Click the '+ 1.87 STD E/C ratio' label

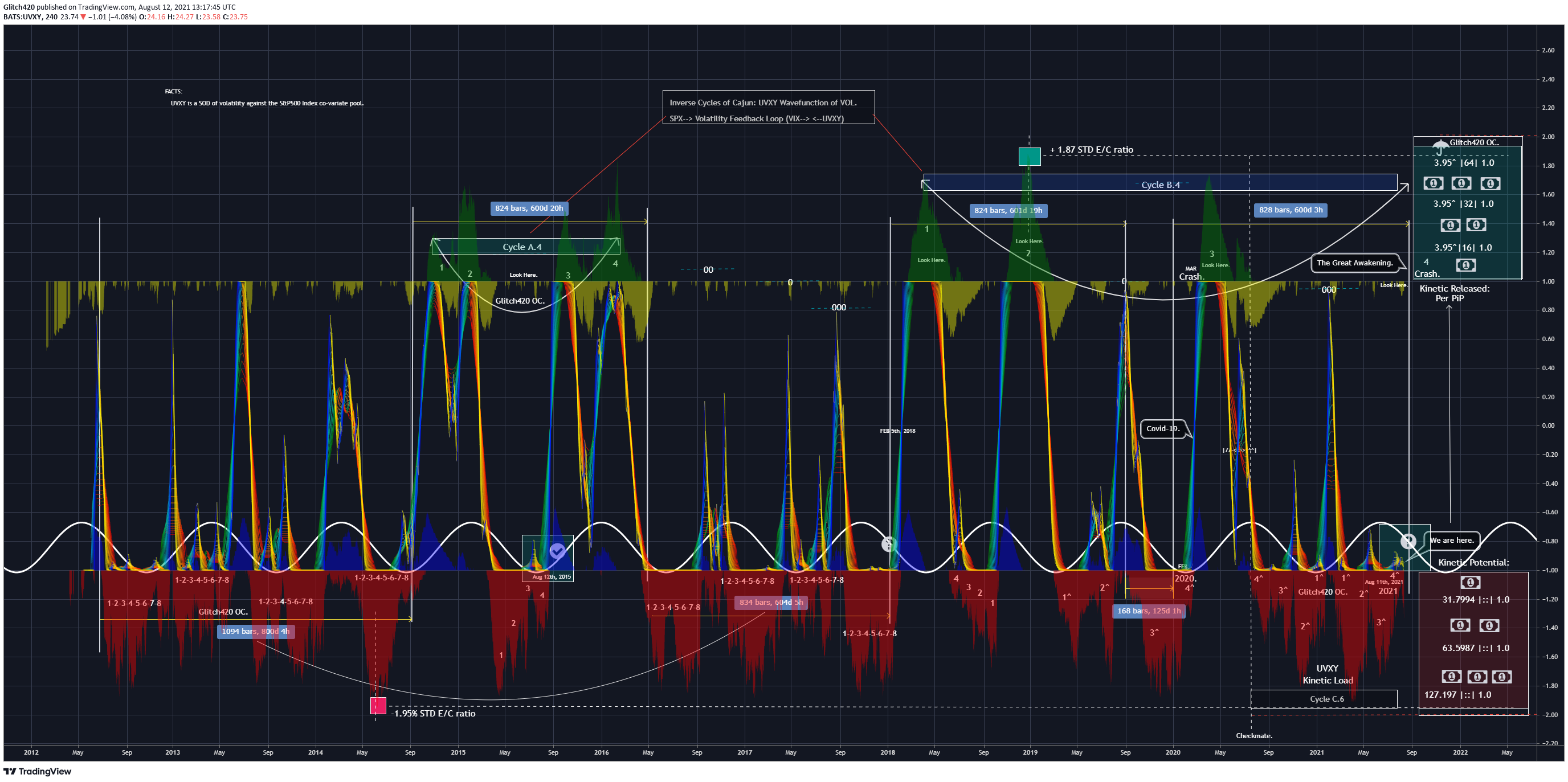click(x=1092, y=150)
